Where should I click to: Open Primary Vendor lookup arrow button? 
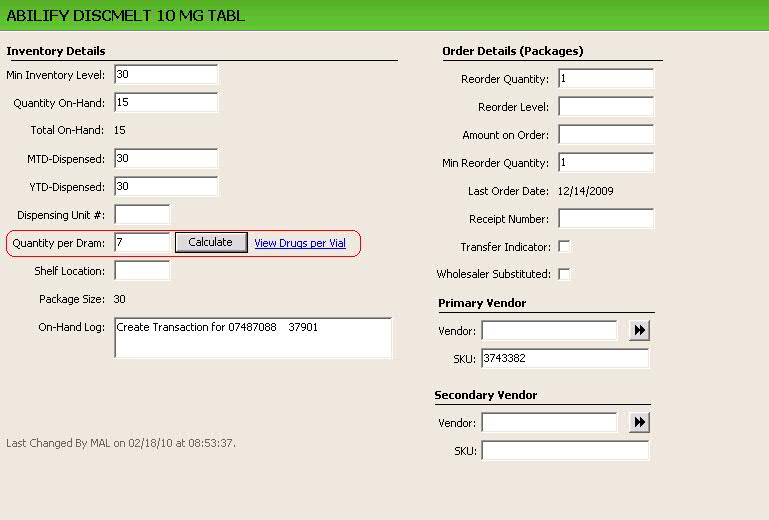pyautogui.click(x=640, y=330)
